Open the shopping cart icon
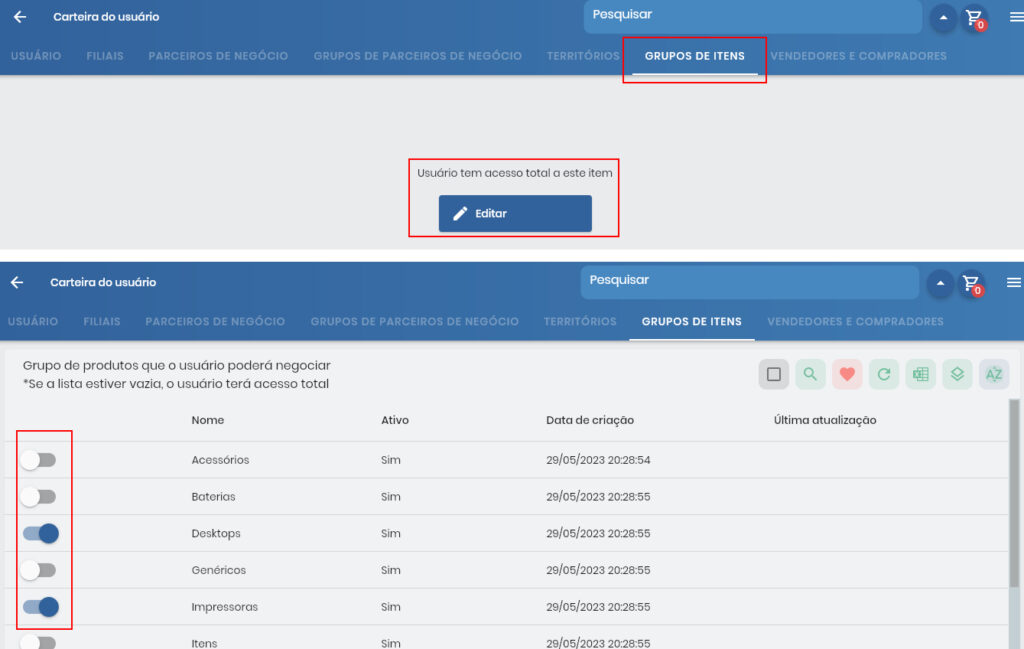Viewport: 1024px width, 649px height. [972, 17]
